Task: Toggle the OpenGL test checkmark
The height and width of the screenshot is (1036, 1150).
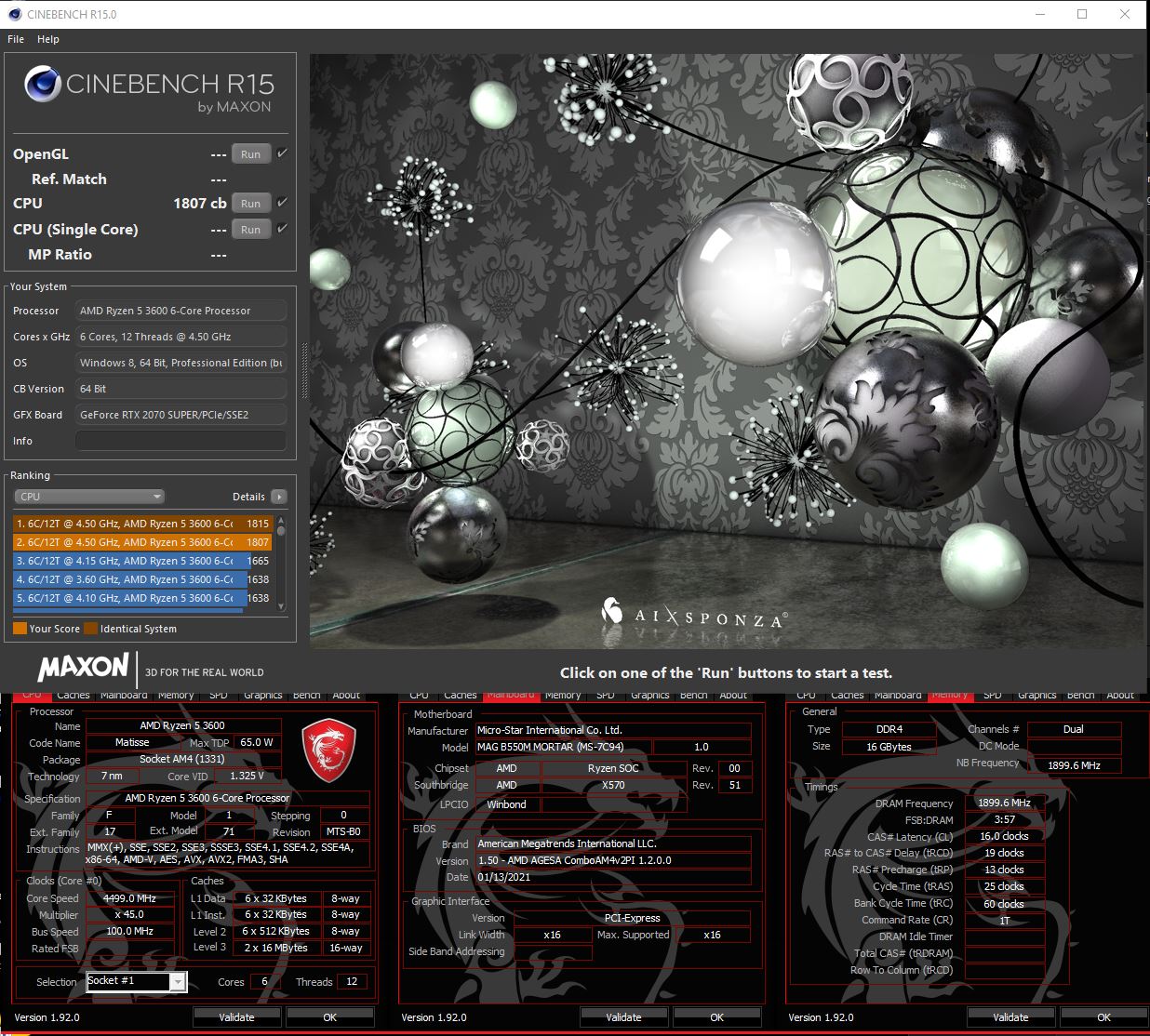Action: click(283, 153)
